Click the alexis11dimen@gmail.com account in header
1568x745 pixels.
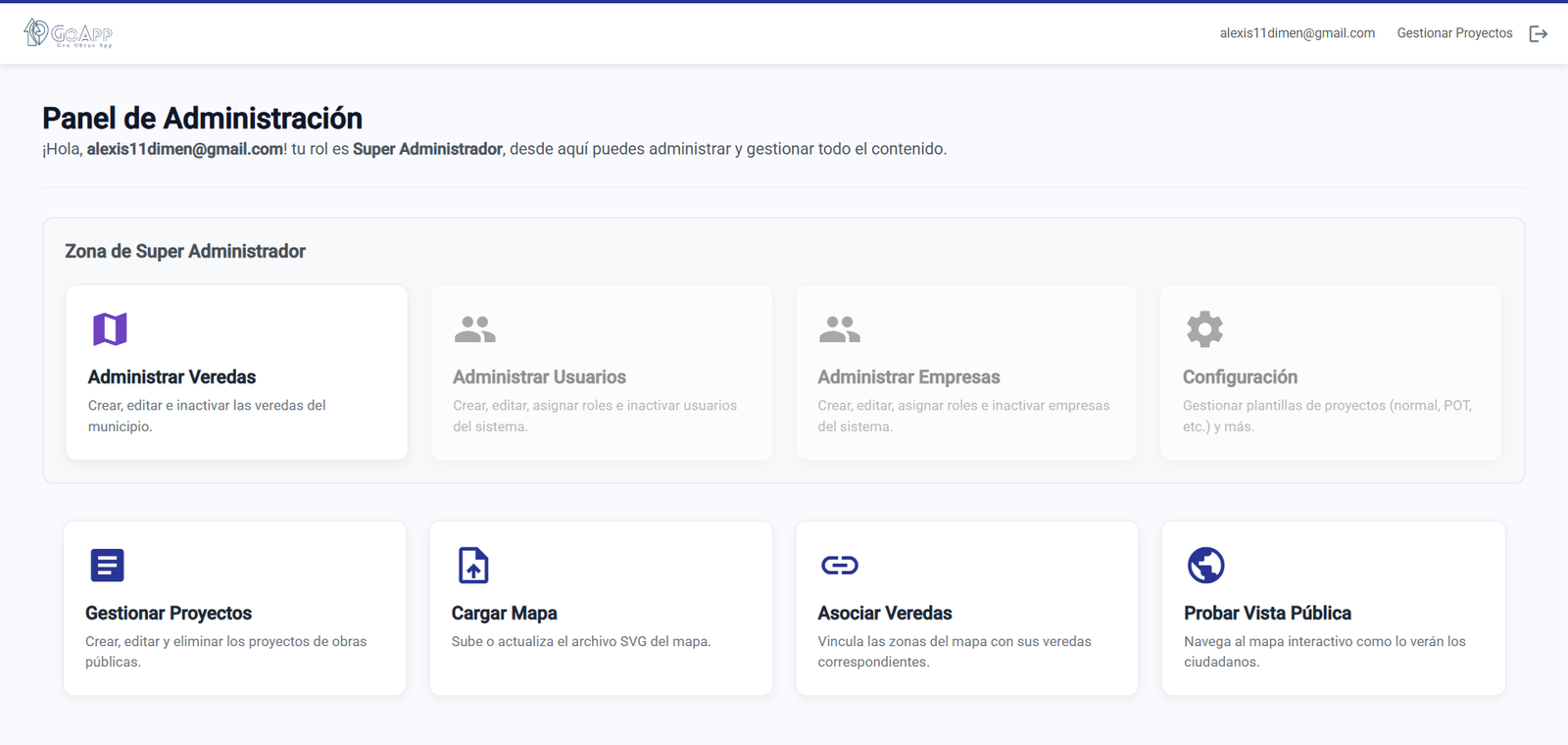pyautogui.click(x=1297, y=33)
